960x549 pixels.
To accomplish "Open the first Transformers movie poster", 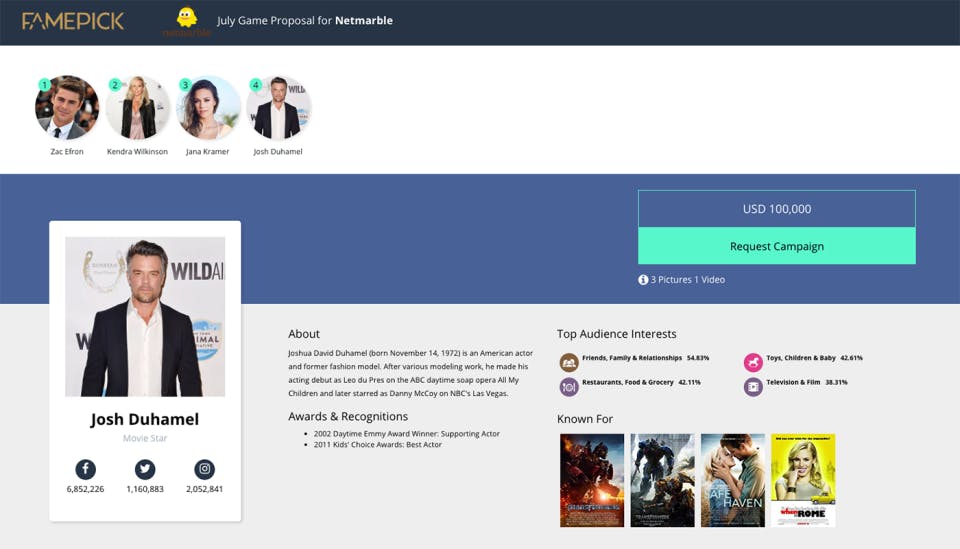I will (592, 480).
